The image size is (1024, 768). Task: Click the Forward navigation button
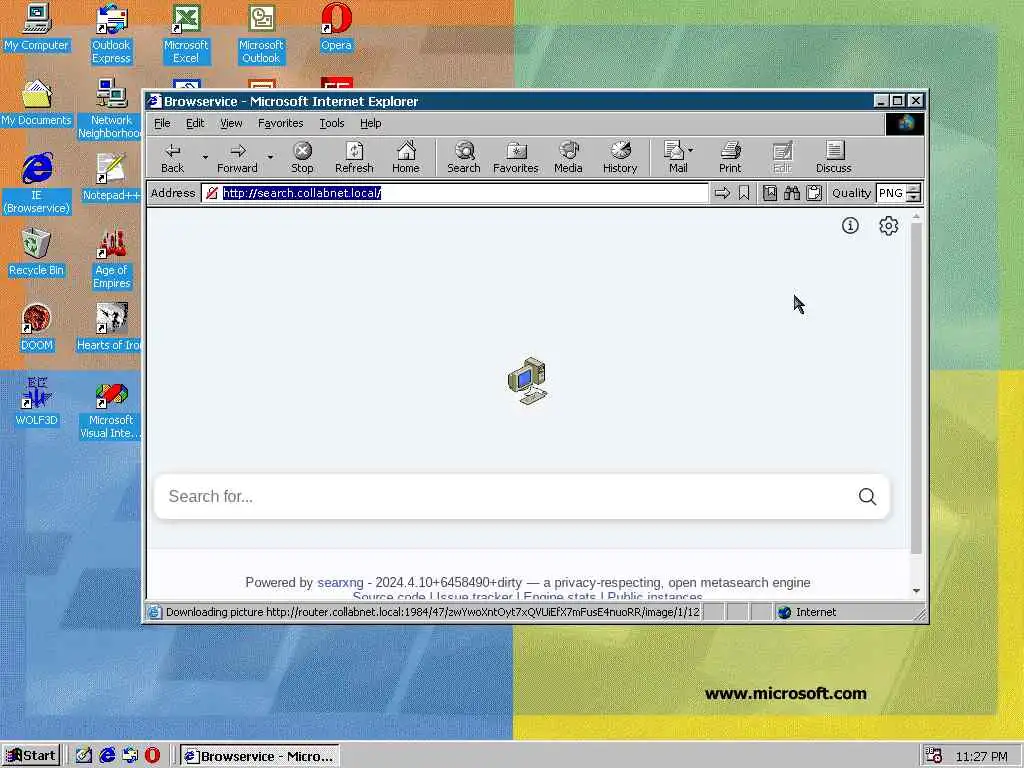tap(237, 157)
